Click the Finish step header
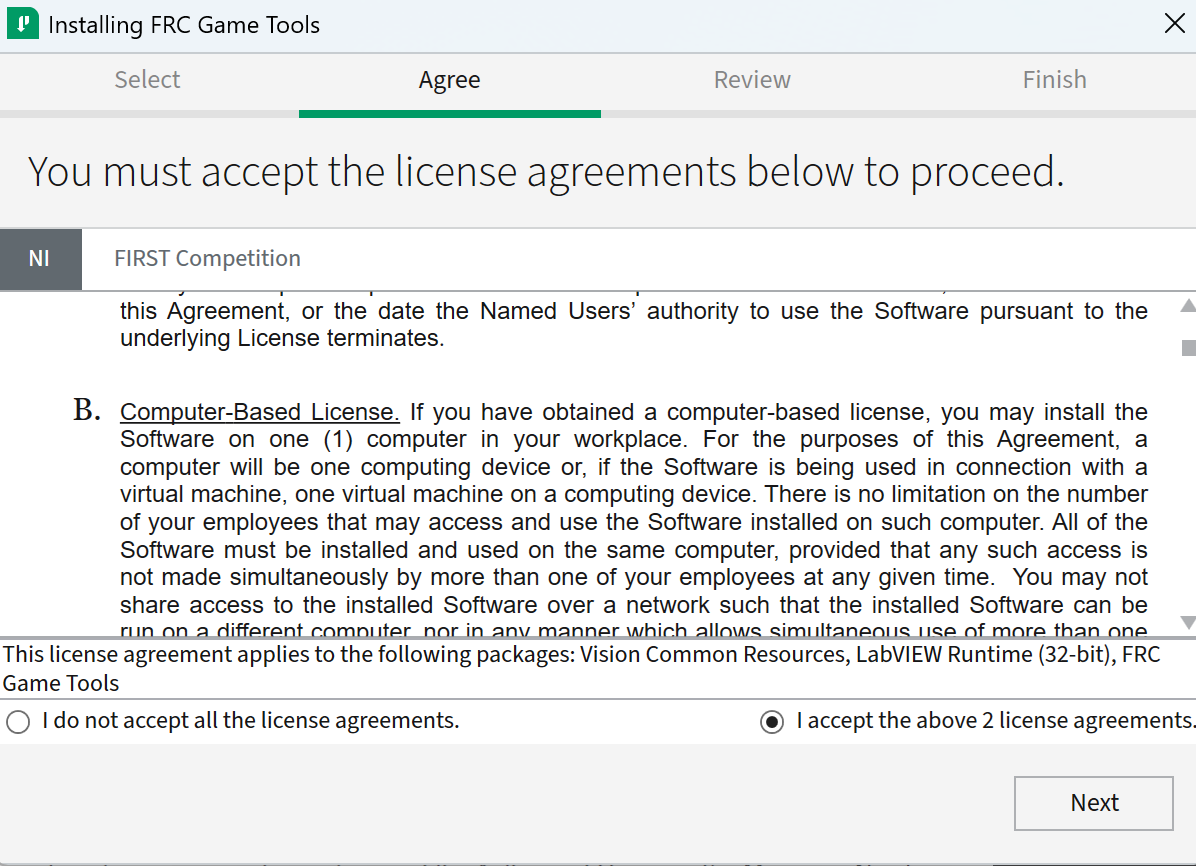1196x866 pixels. coord(1054,80)
